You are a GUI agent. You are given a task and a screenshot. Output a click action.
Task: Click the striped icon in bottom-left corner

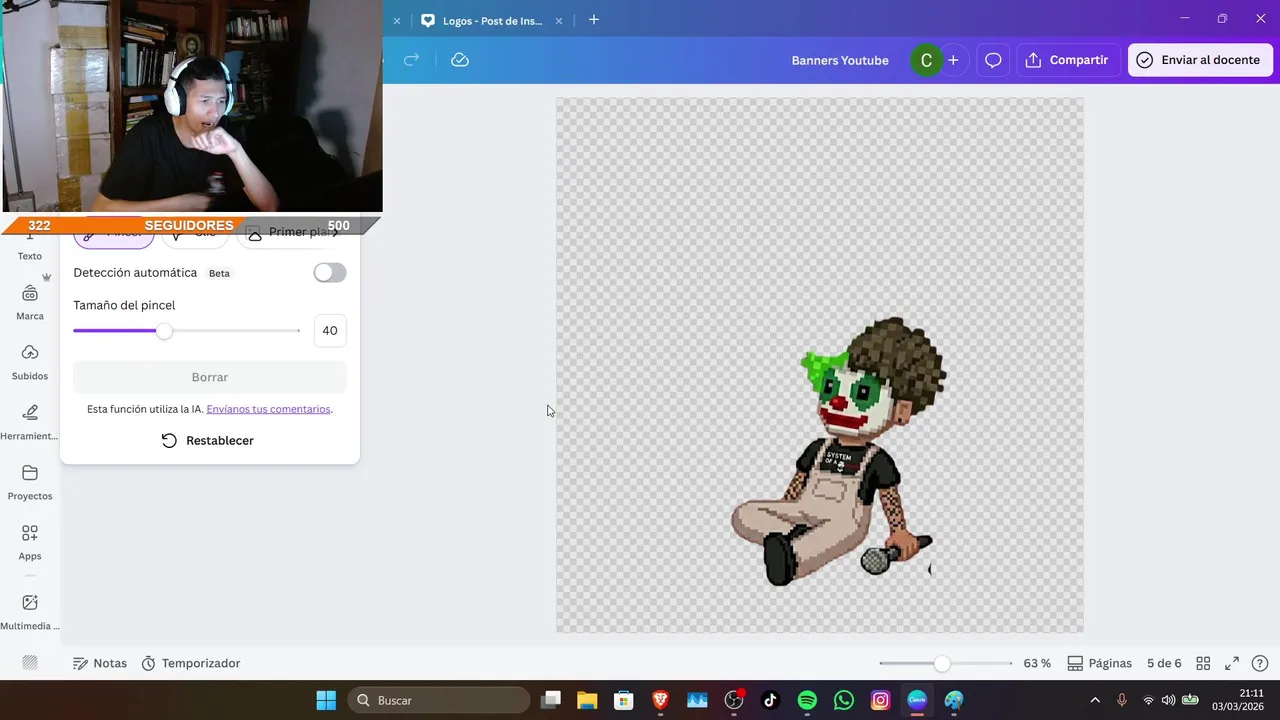pyautogui.click(x=30, y=663)
